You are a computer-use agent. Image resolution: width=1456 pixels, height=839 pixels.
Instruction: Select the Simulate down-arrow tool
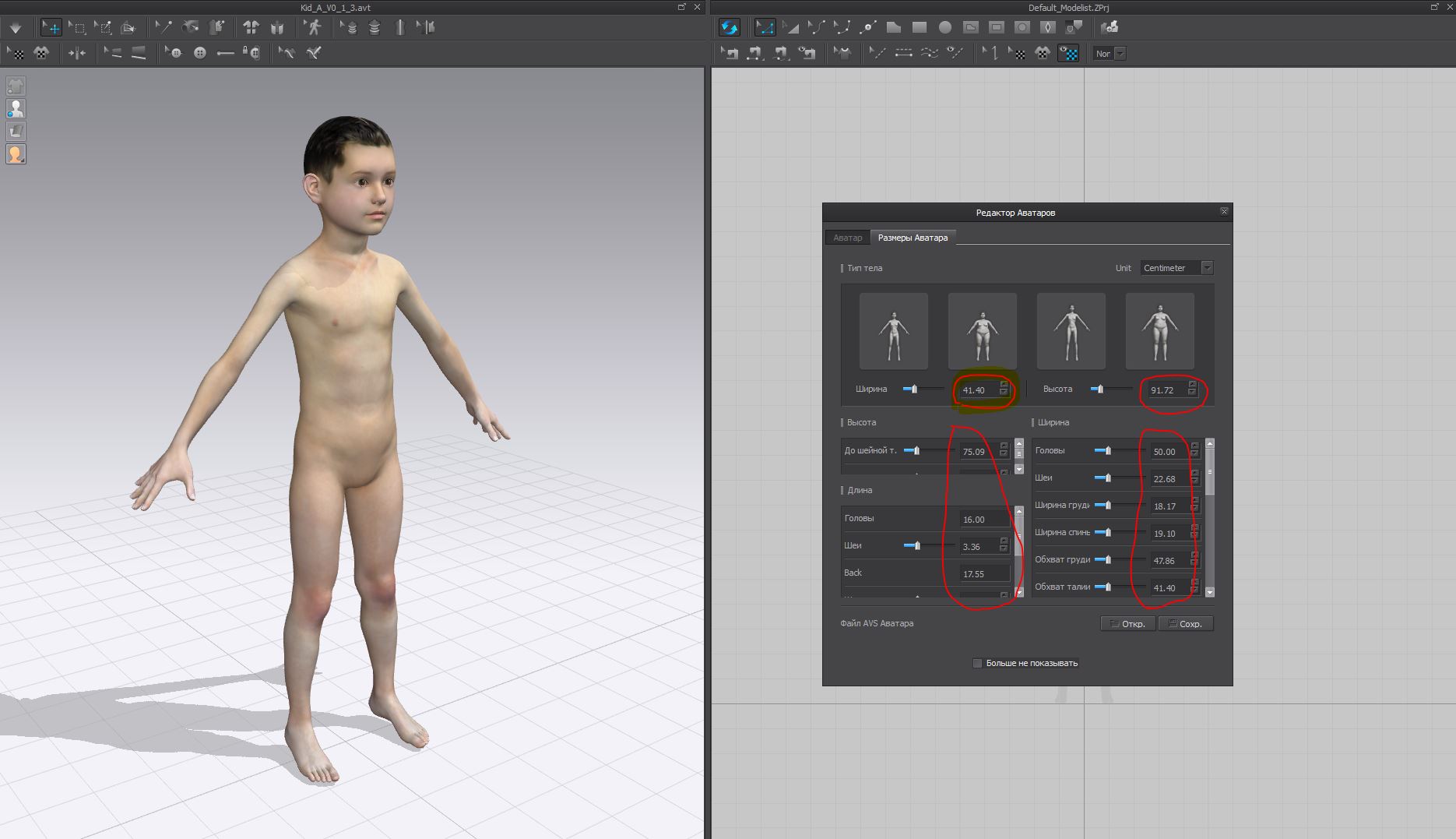point(16,28)
